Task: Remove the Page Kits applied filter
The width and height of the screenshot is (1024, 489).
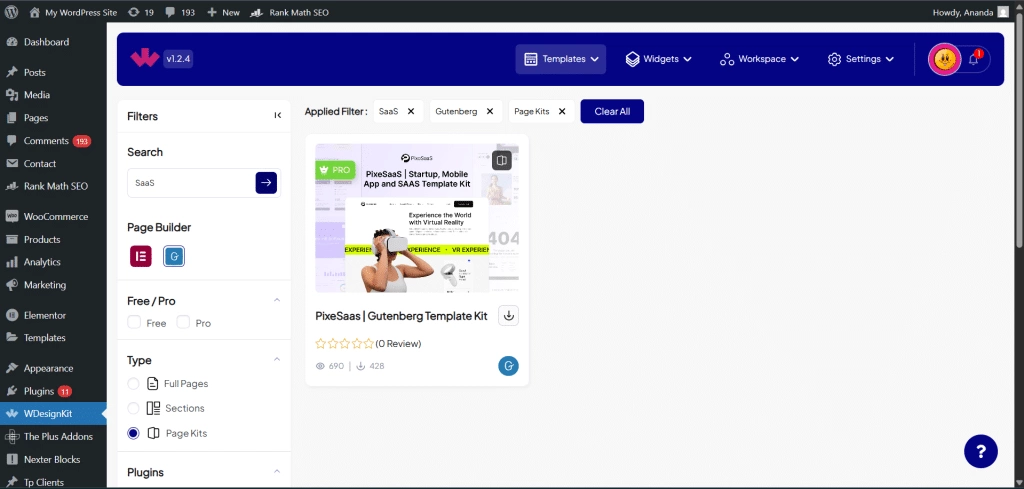Action: pos(562,111)
